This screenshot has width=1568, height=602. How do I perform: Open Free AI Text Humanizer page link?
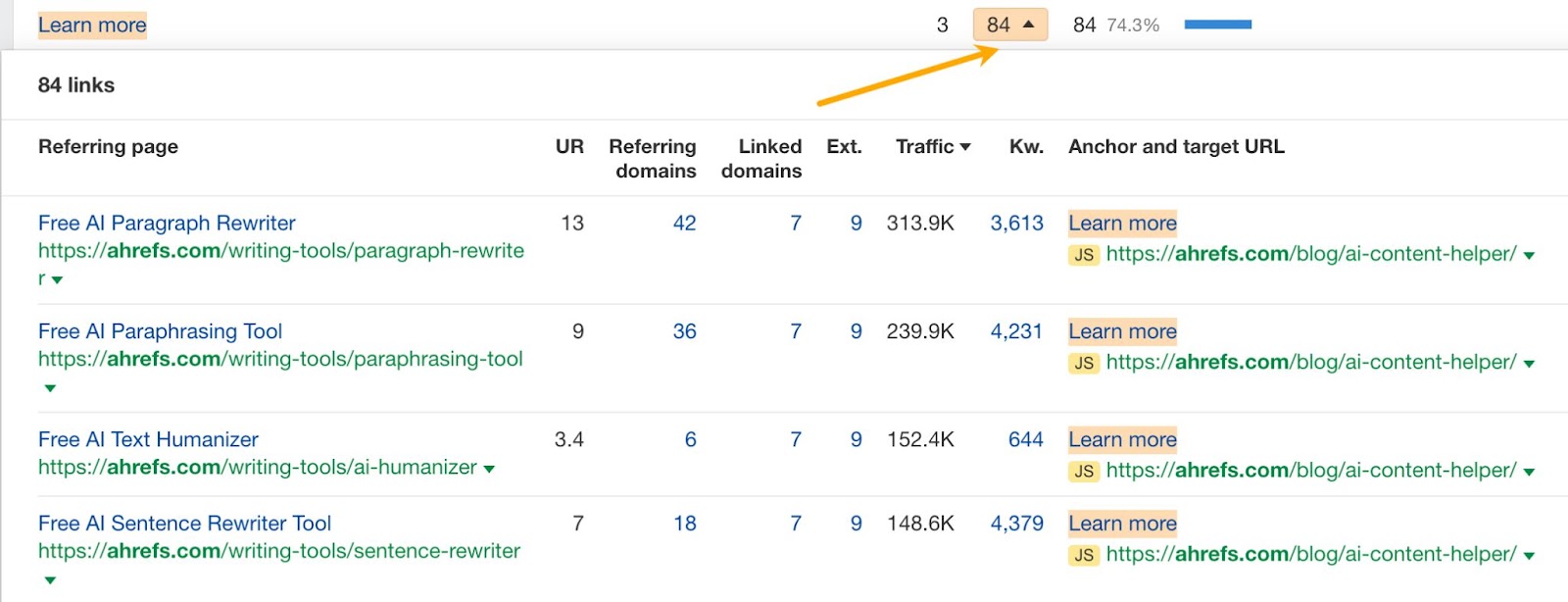pos(148,439)
